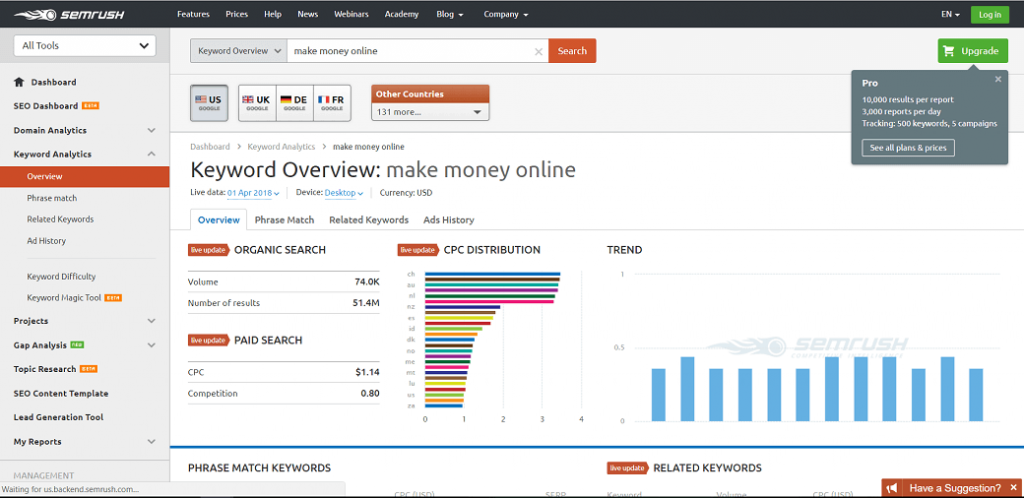The height and width of the screenshot is (498, 1024).
Task: Open News in the top menu
Action: pos(308,14)
